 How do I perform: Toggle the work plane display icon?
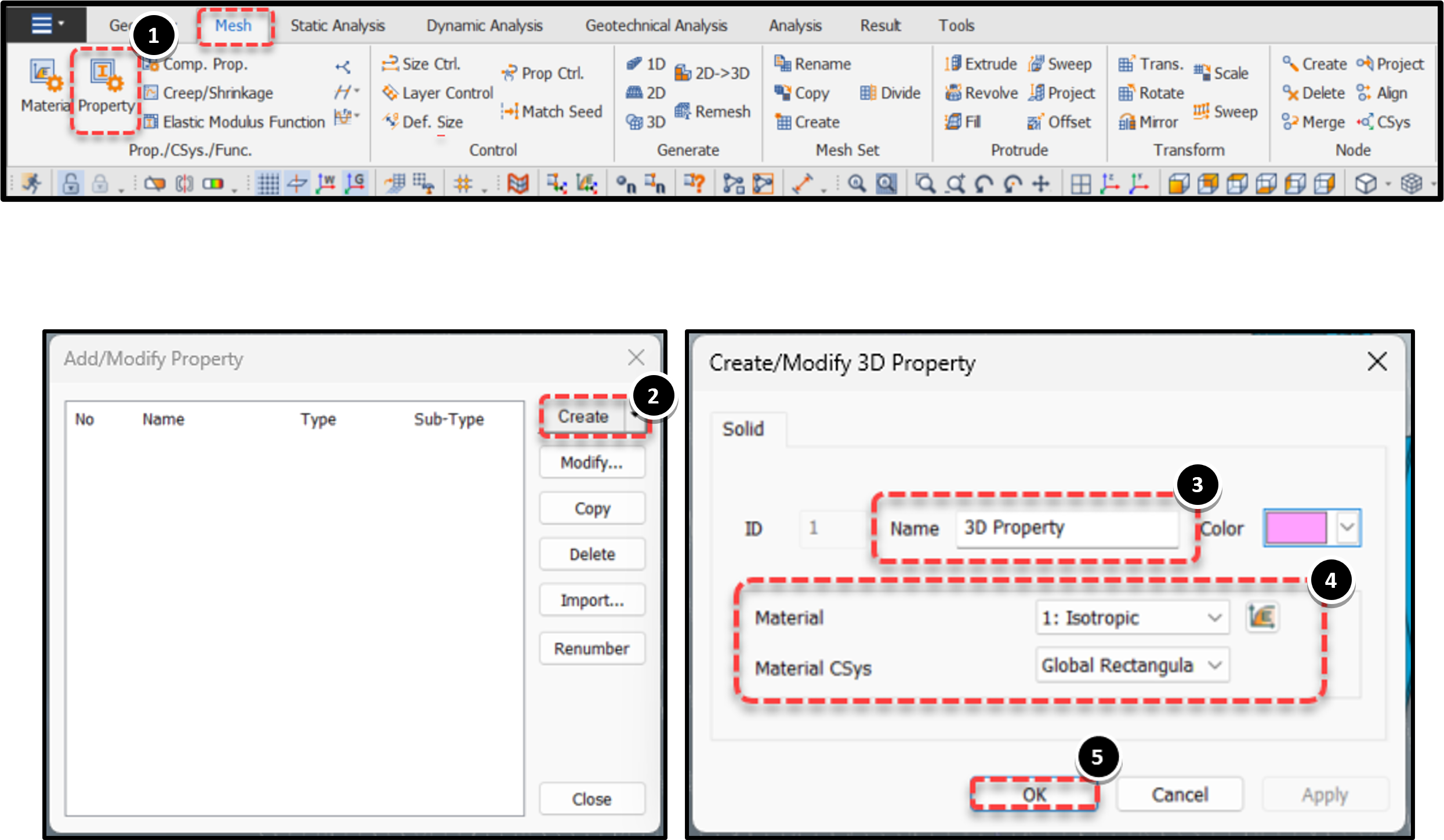coord(297,184)
